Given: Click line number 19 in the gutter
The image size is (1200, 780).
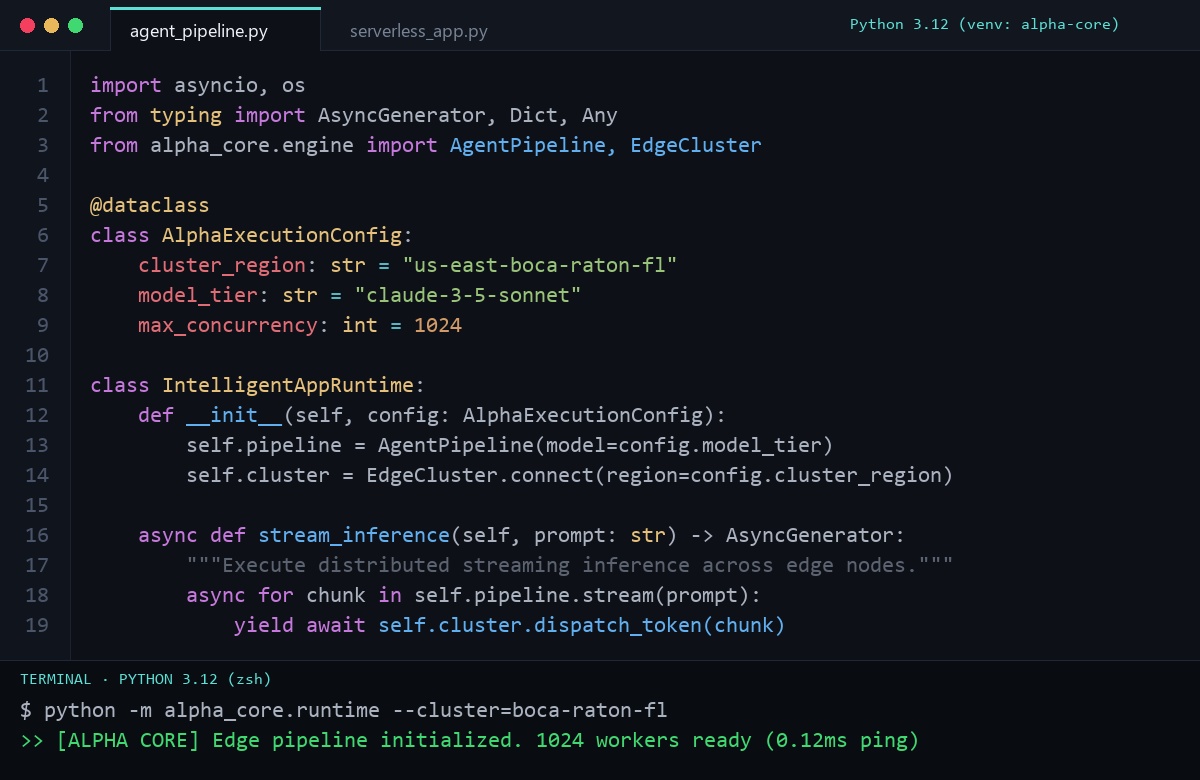Looking at the screenshot, I should click(x=37, y=625).
